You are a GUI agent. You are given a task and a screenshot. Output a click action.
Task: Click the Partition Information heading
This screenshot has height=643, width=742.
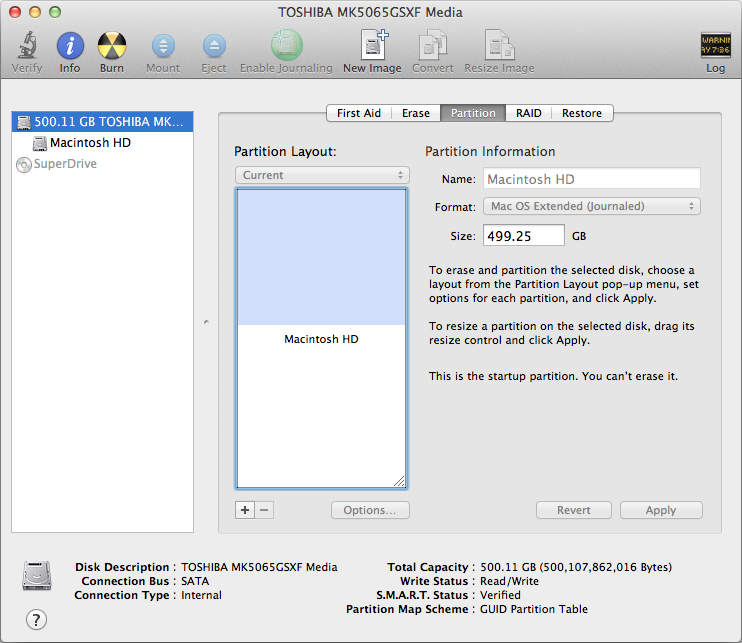coord(490,151)
